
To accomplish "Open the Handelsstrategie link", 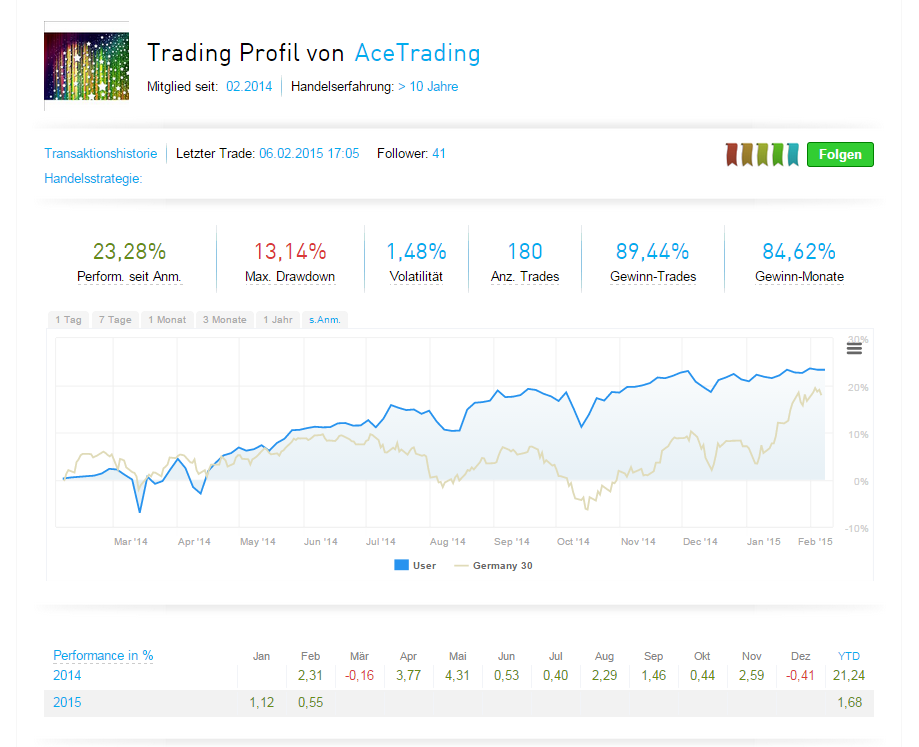I will pos(93,178).
